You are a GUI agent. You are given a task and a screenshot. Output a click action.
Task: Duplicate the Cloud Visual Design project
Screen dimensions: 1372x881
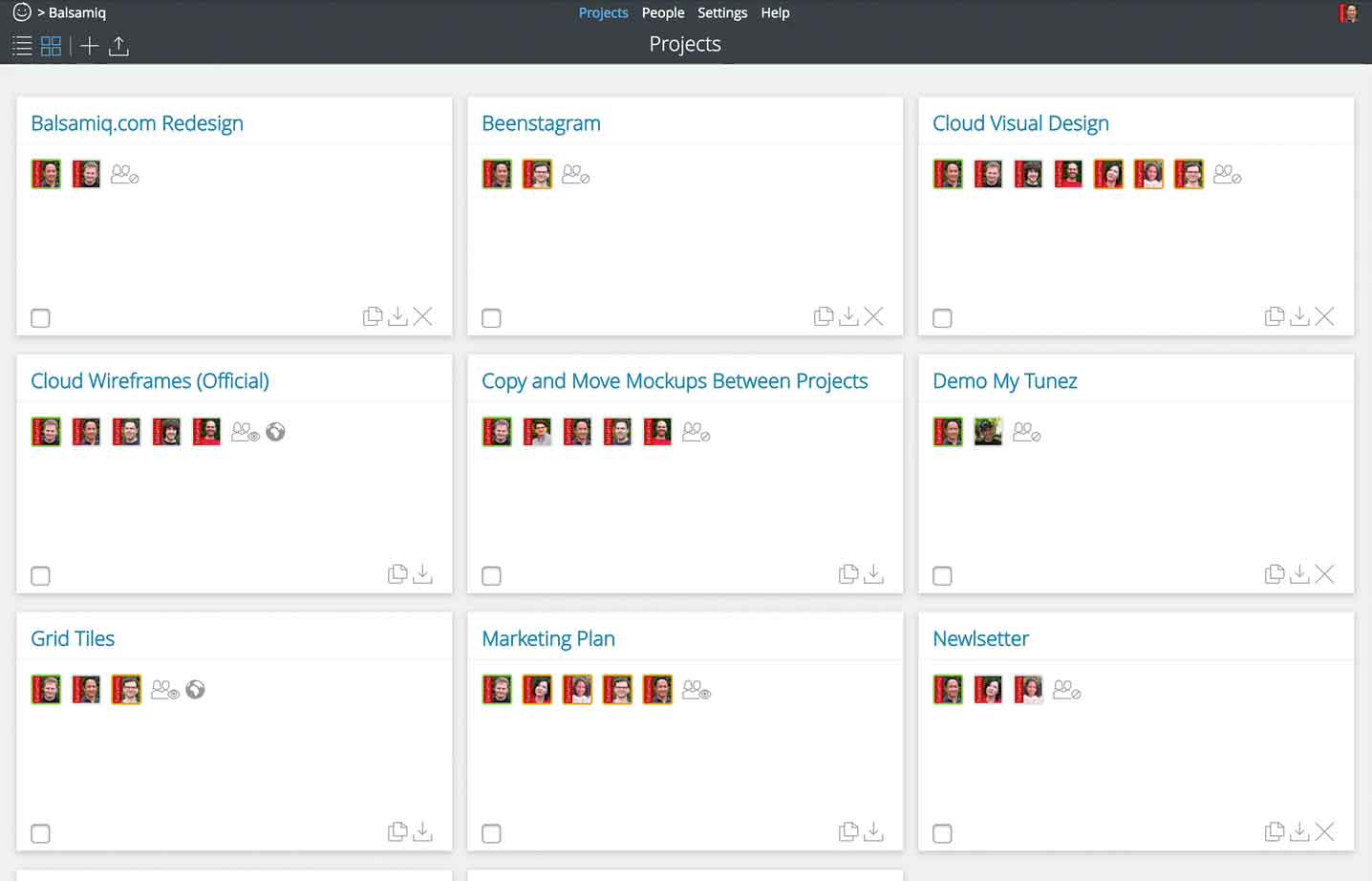(1275, 316)
